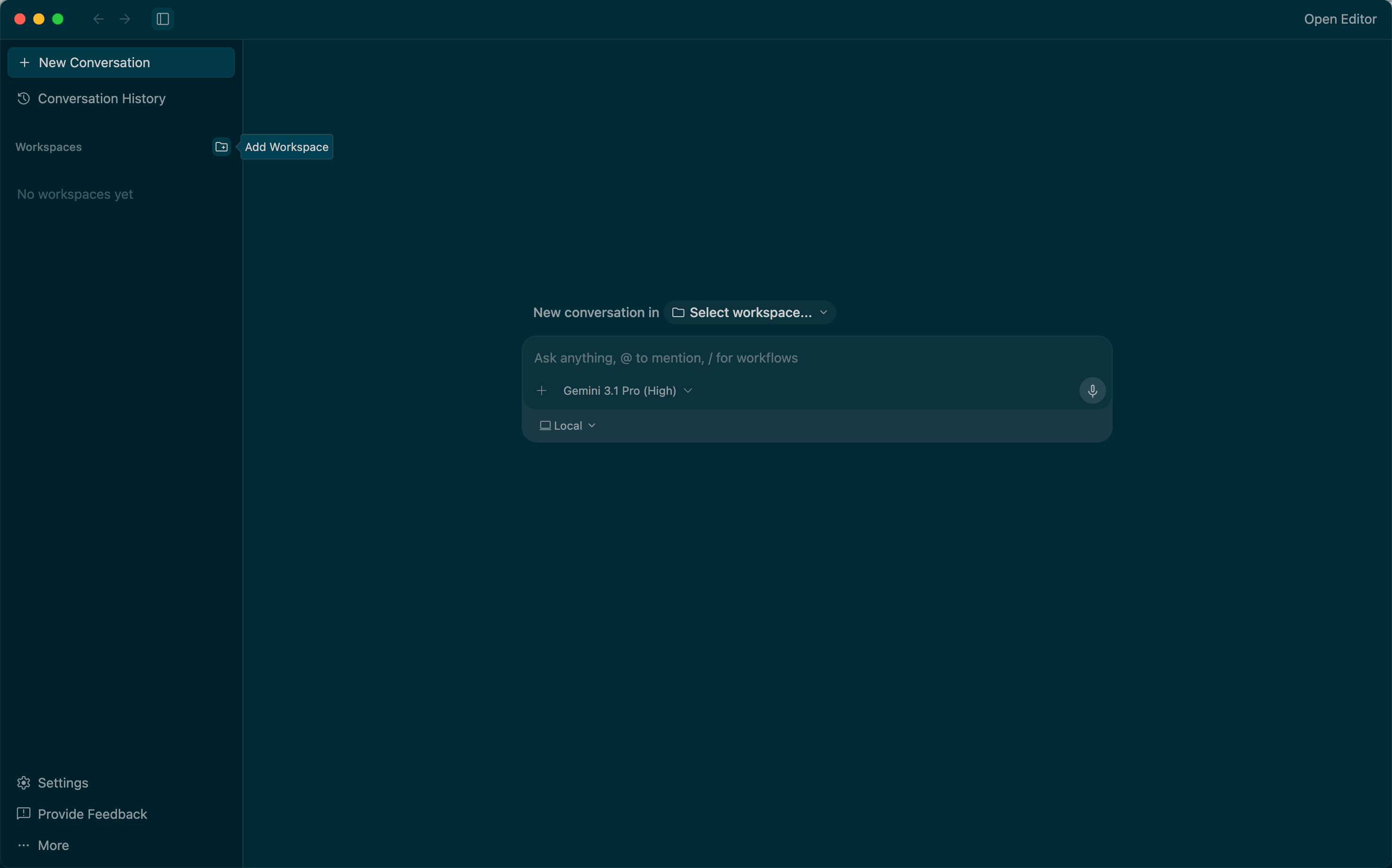
Task: Click the Workspaces section heading
Action: click(48, 147)
